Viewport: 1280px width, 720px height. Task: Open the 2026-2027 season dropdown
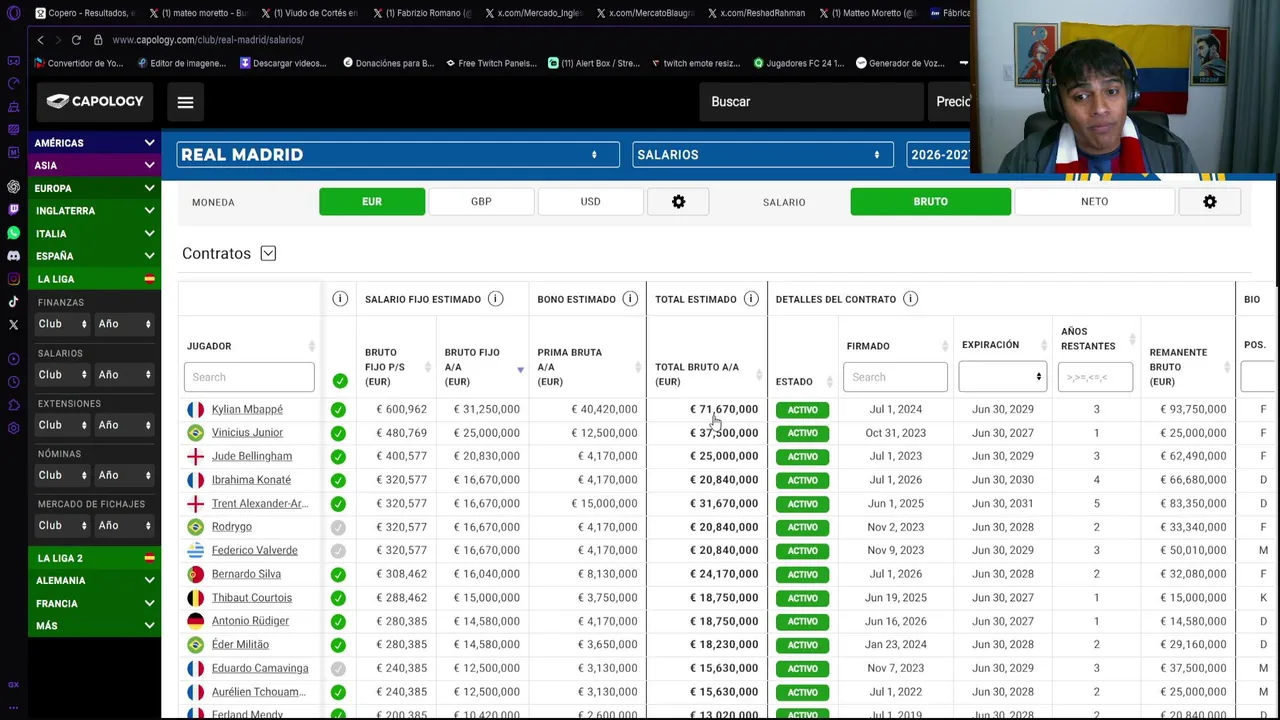coord(938,155)
